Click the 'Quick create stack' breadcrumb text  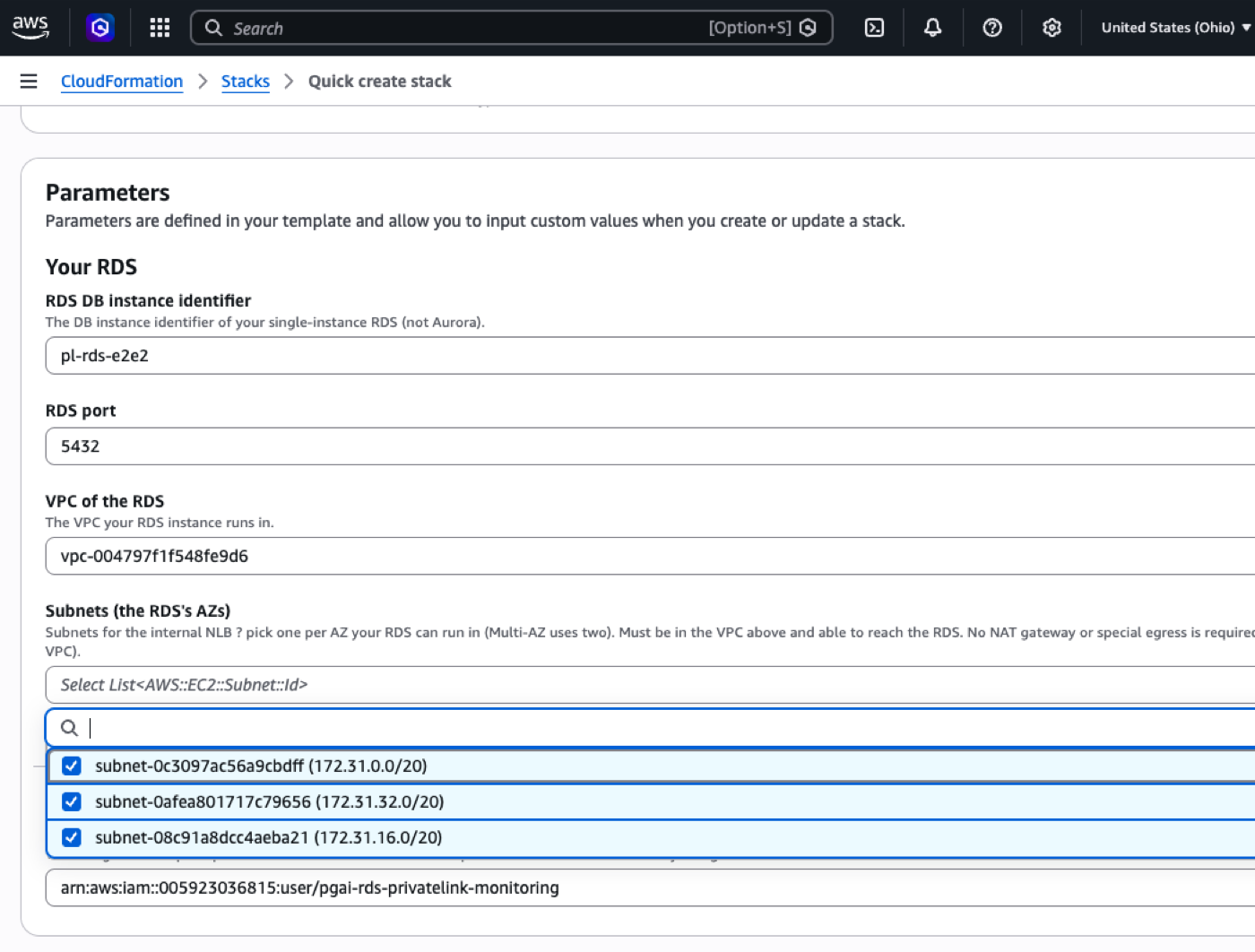380,82
